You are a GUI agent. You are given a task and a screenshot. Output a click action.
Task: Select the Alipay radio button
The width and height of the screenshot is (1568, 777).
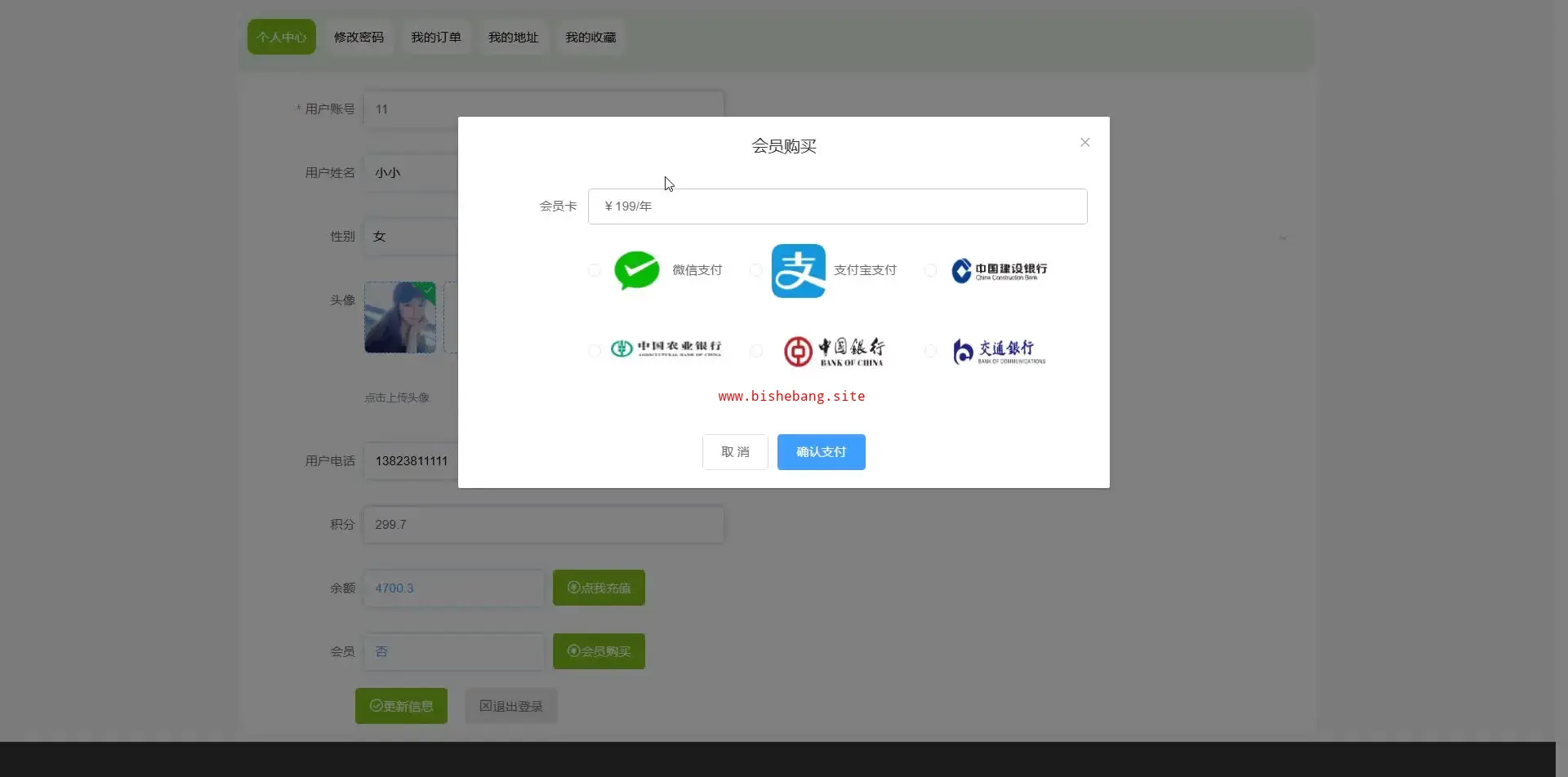coord(755,270)
